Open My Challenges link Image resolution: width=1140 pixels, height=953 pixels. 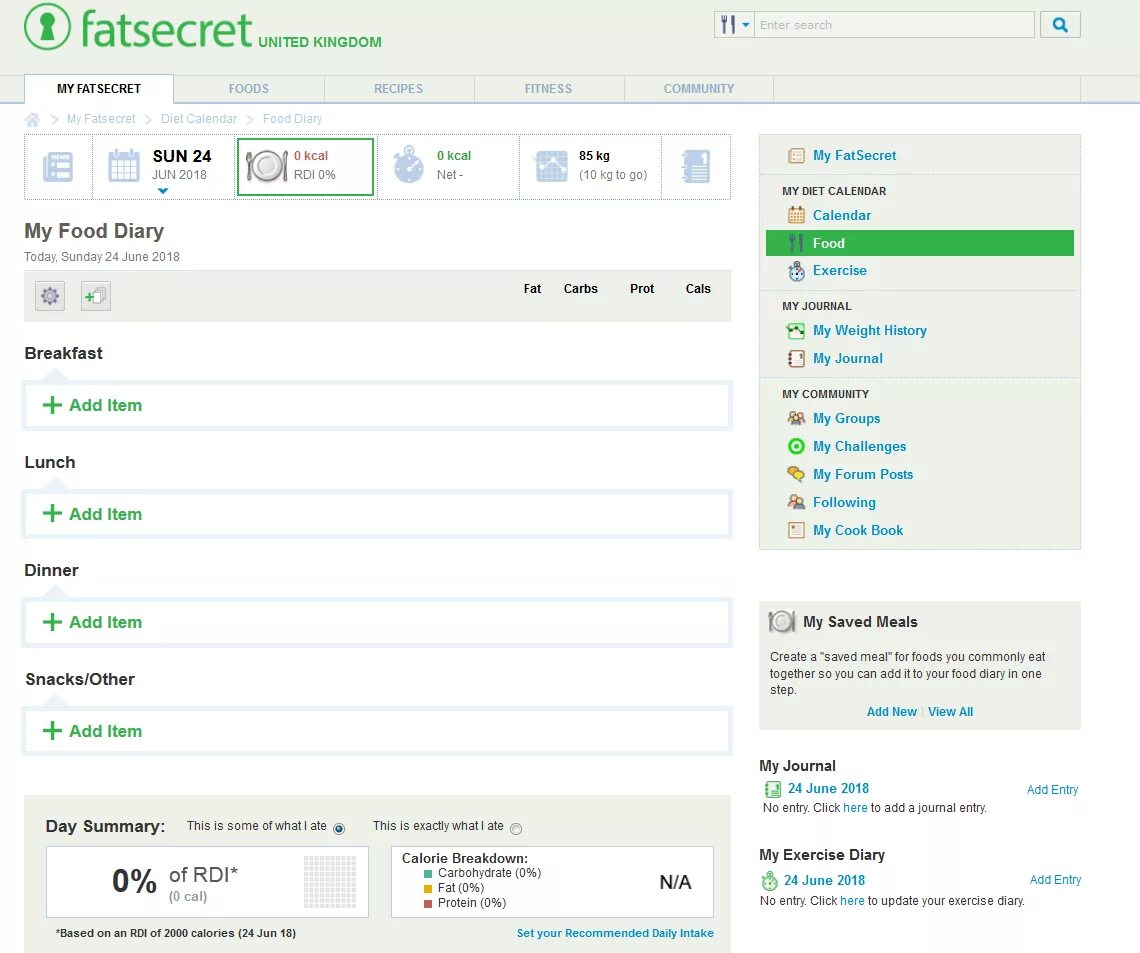(x=859, y=446)
